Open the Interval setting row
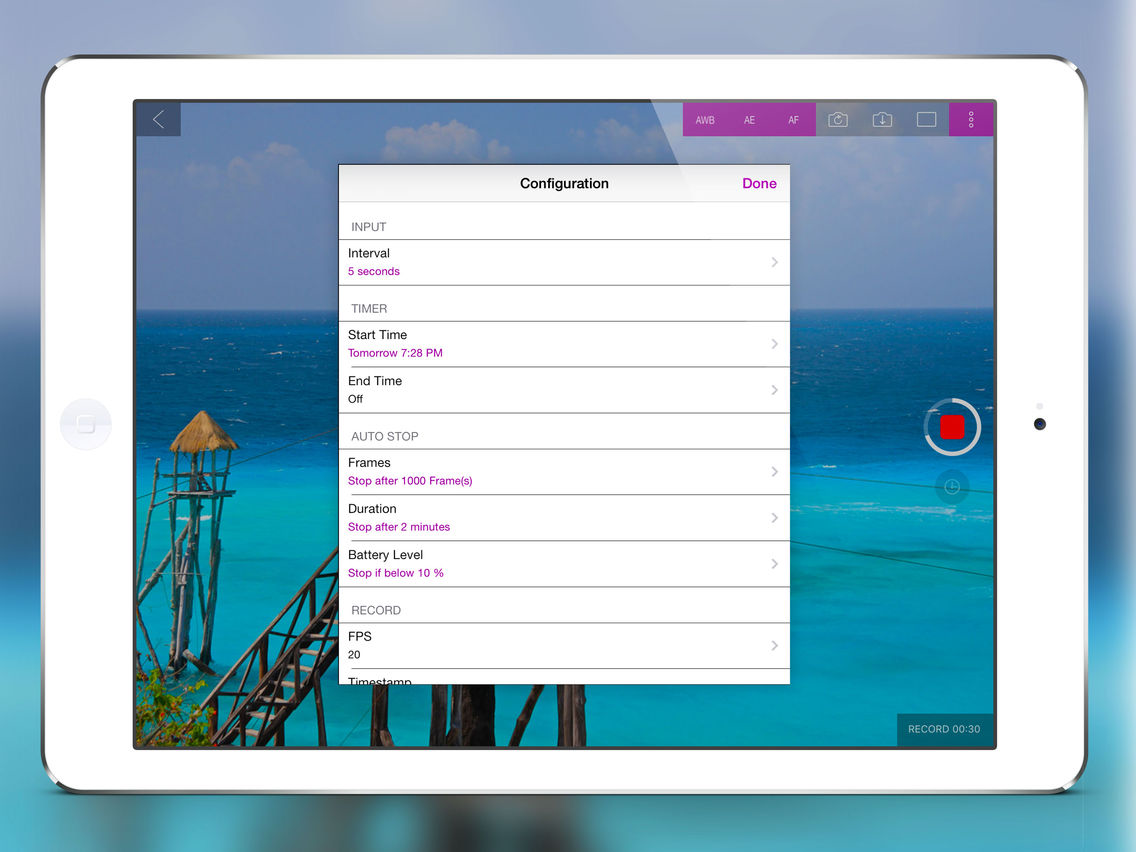The height and width of the screenshot is (852, 1136). click(x=564, y=262)
